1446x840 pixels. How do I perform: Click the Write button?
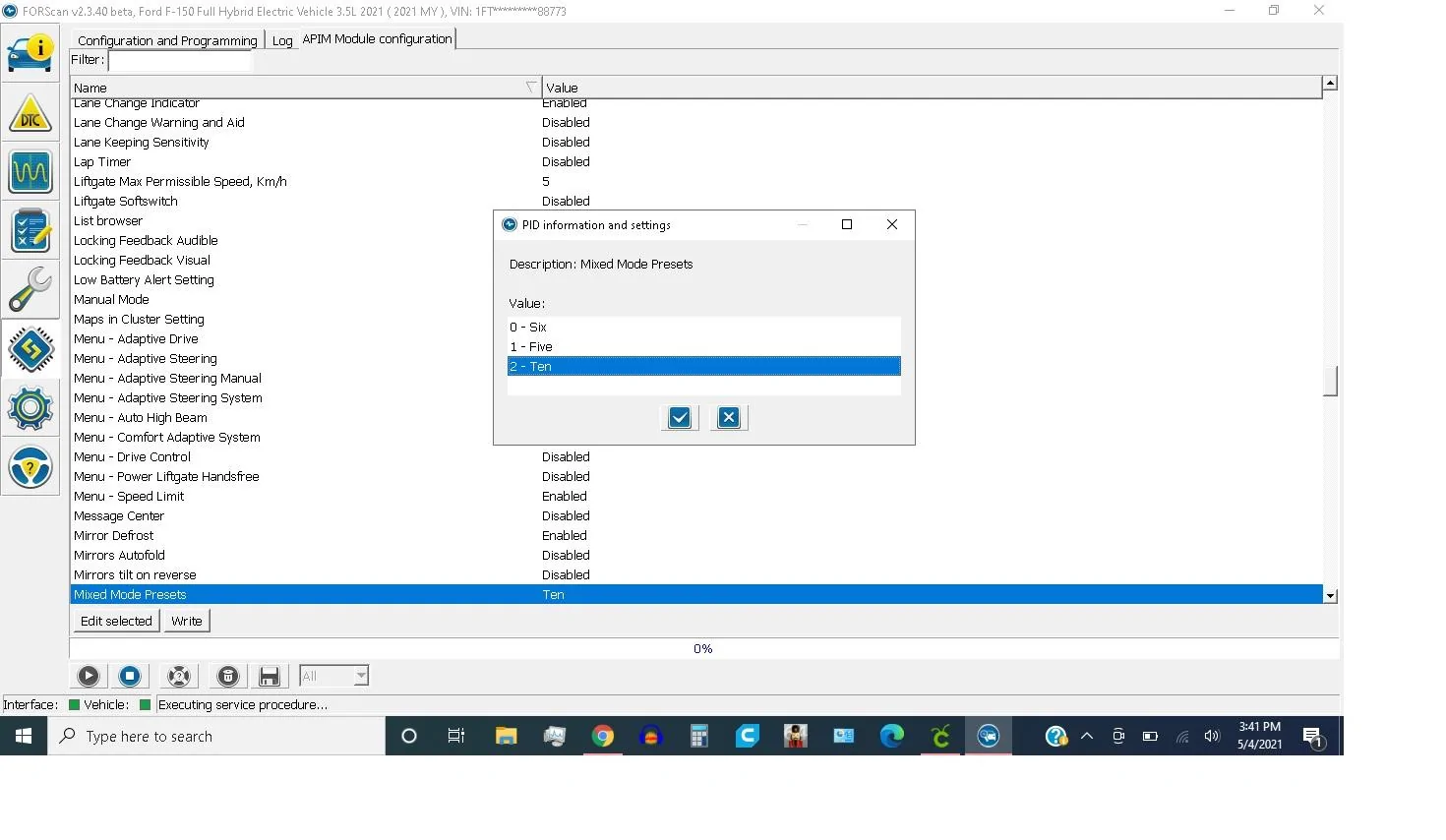click(x=186, y=621)
